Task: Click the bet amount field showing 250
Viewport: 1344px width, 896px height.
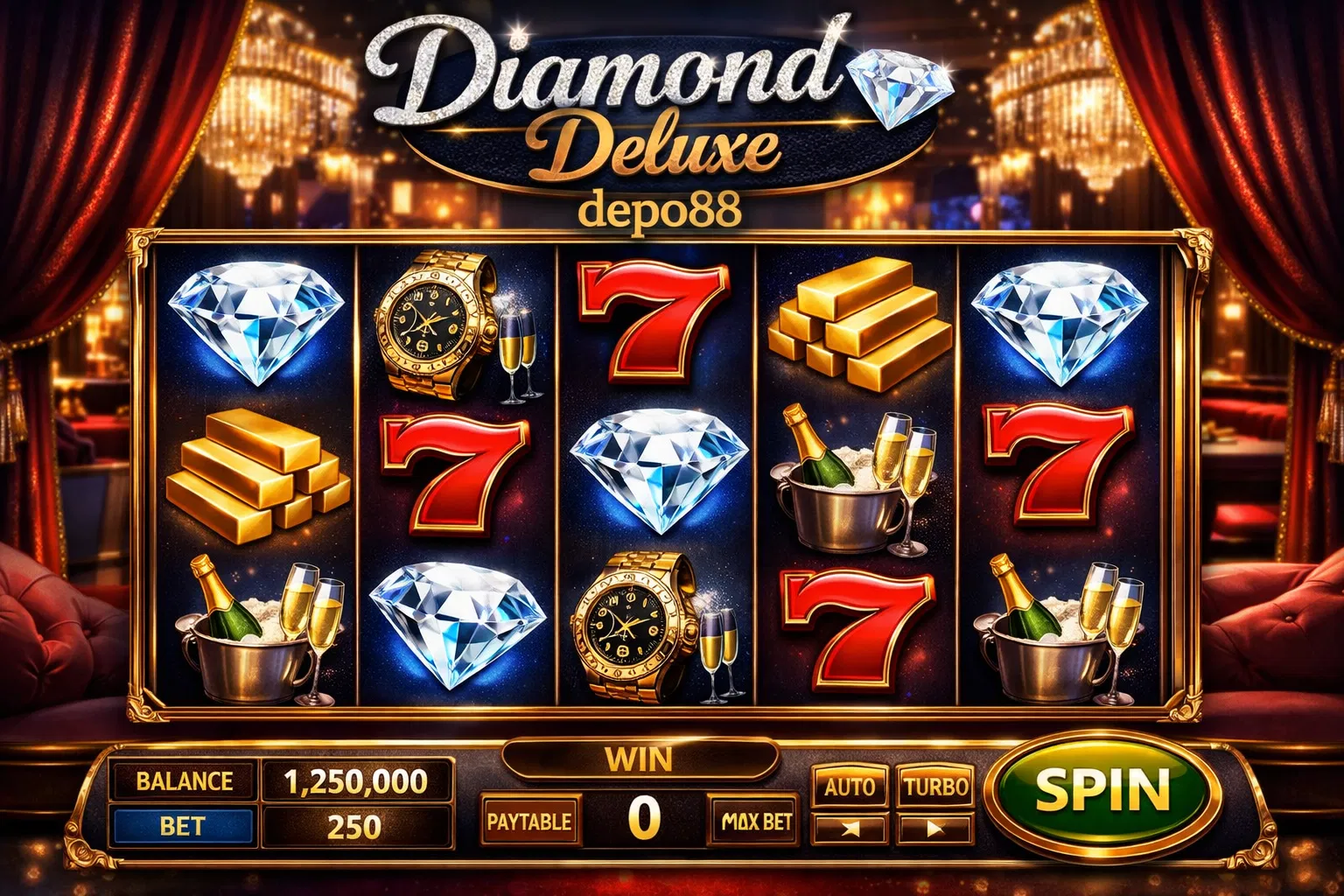Action: click(355, 826)
